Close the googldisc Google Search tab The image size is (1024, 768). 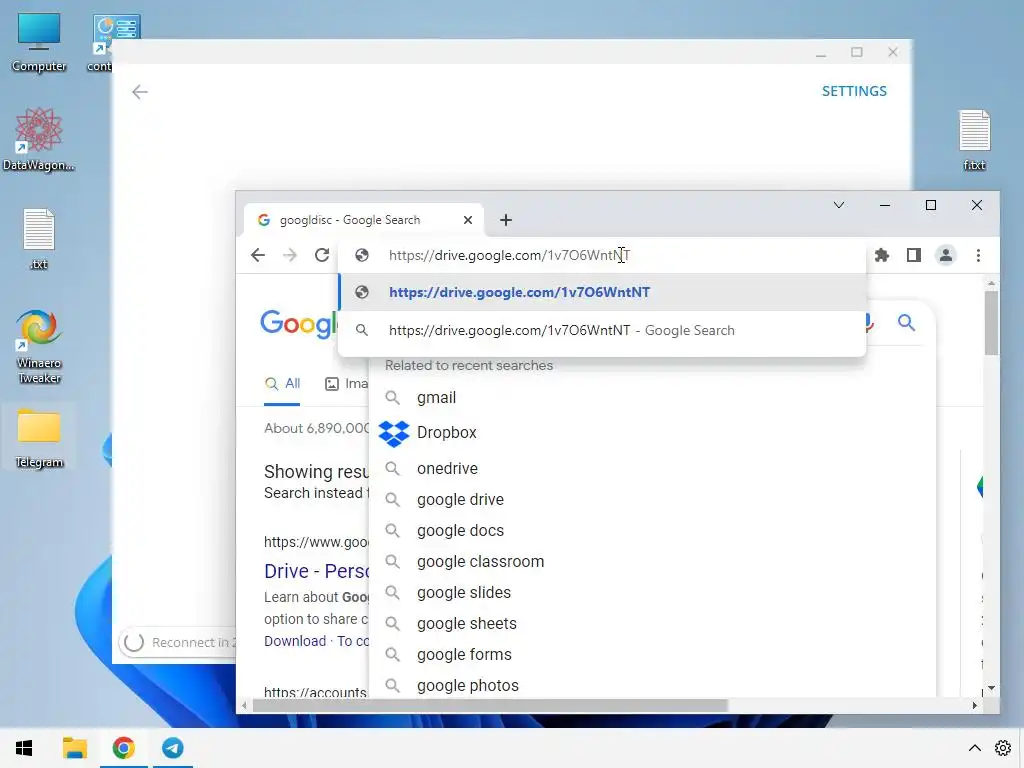(x=468, y=220)
